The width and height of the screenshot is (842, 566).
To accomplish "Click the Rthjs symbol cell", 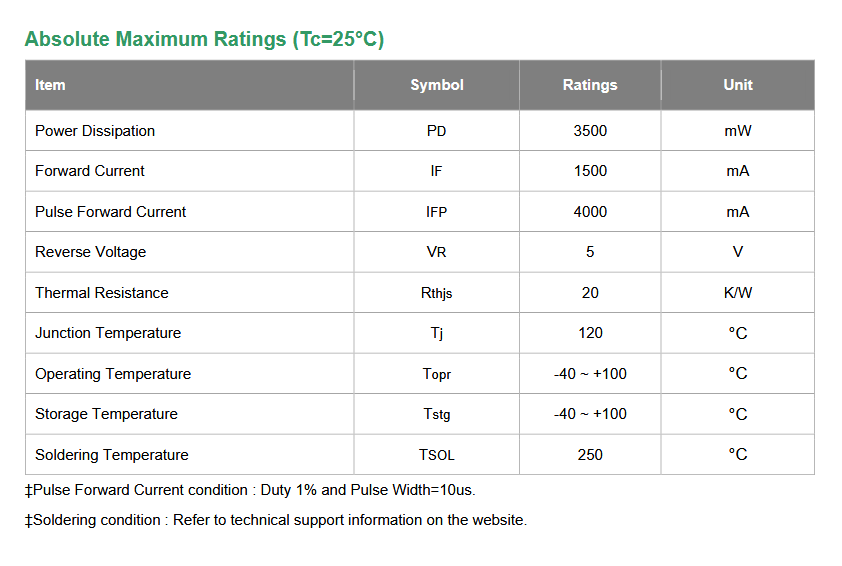I will pyautogui.click(x=437, y=293).
